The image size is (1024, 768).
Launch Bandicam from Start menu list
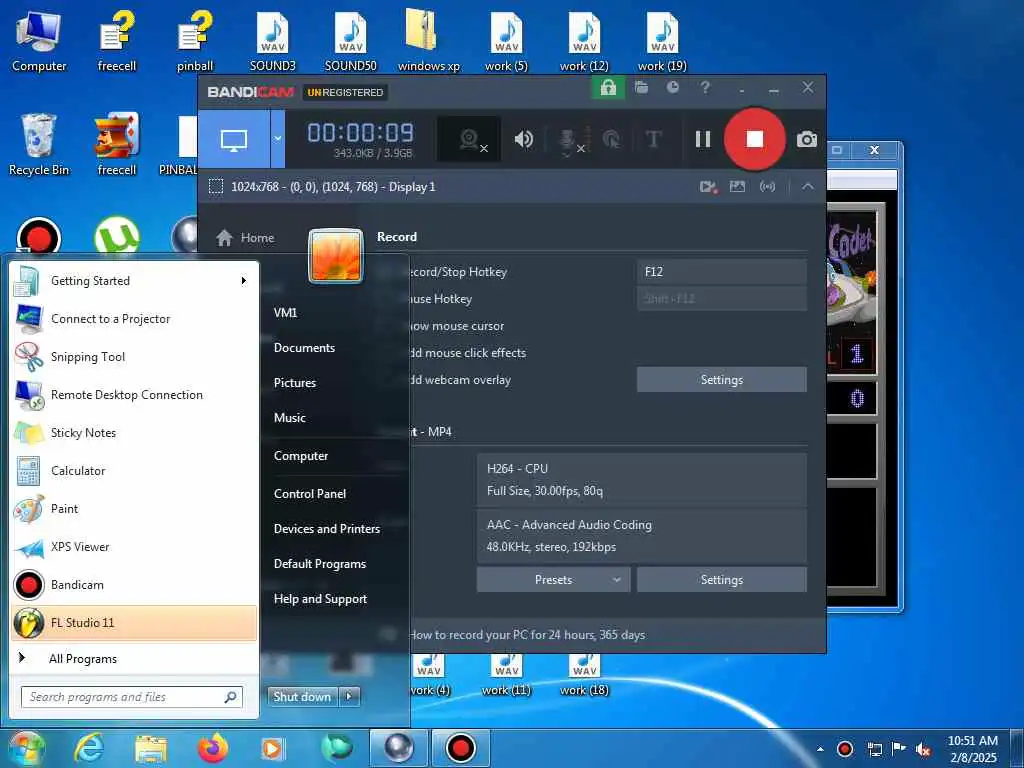pos(134,584)
